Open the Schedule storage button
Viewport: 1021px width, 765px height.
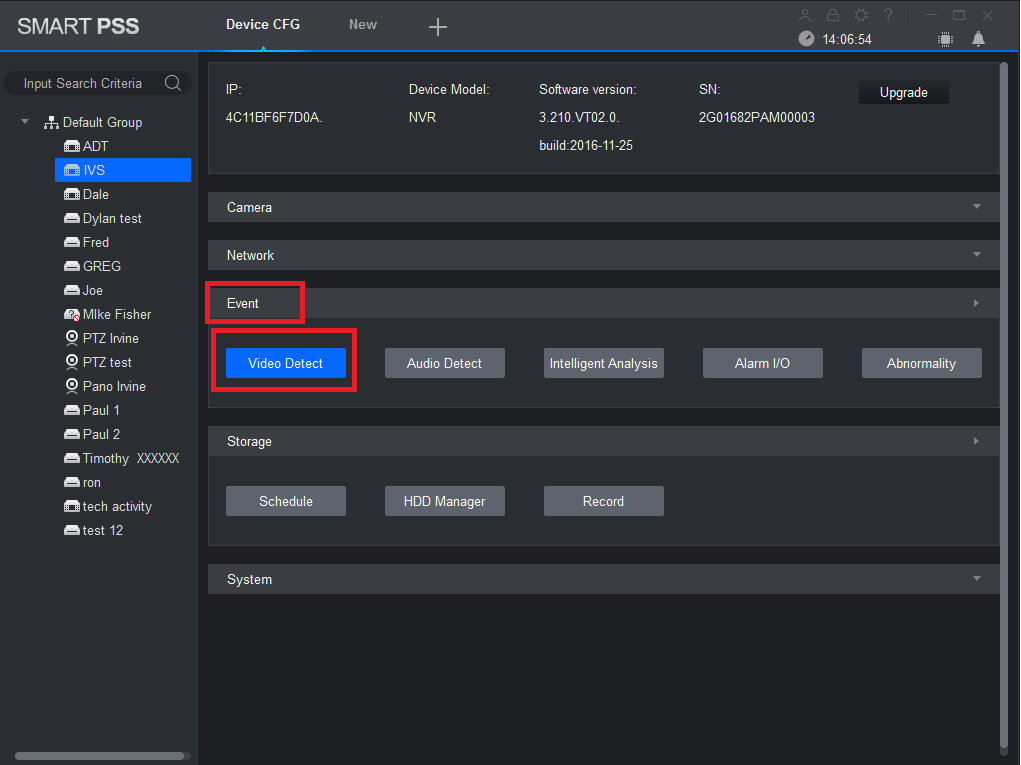tap(285, 501)
